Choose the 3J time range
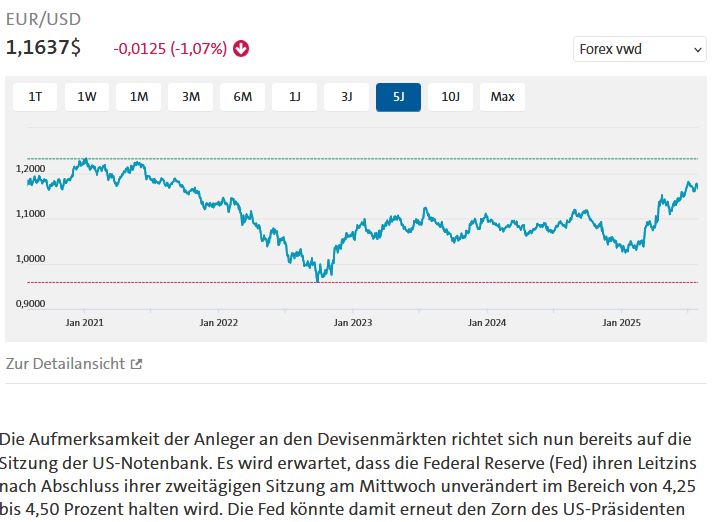Image resolution: width=713 pixels, height=522 pixels. coord(347,96)
